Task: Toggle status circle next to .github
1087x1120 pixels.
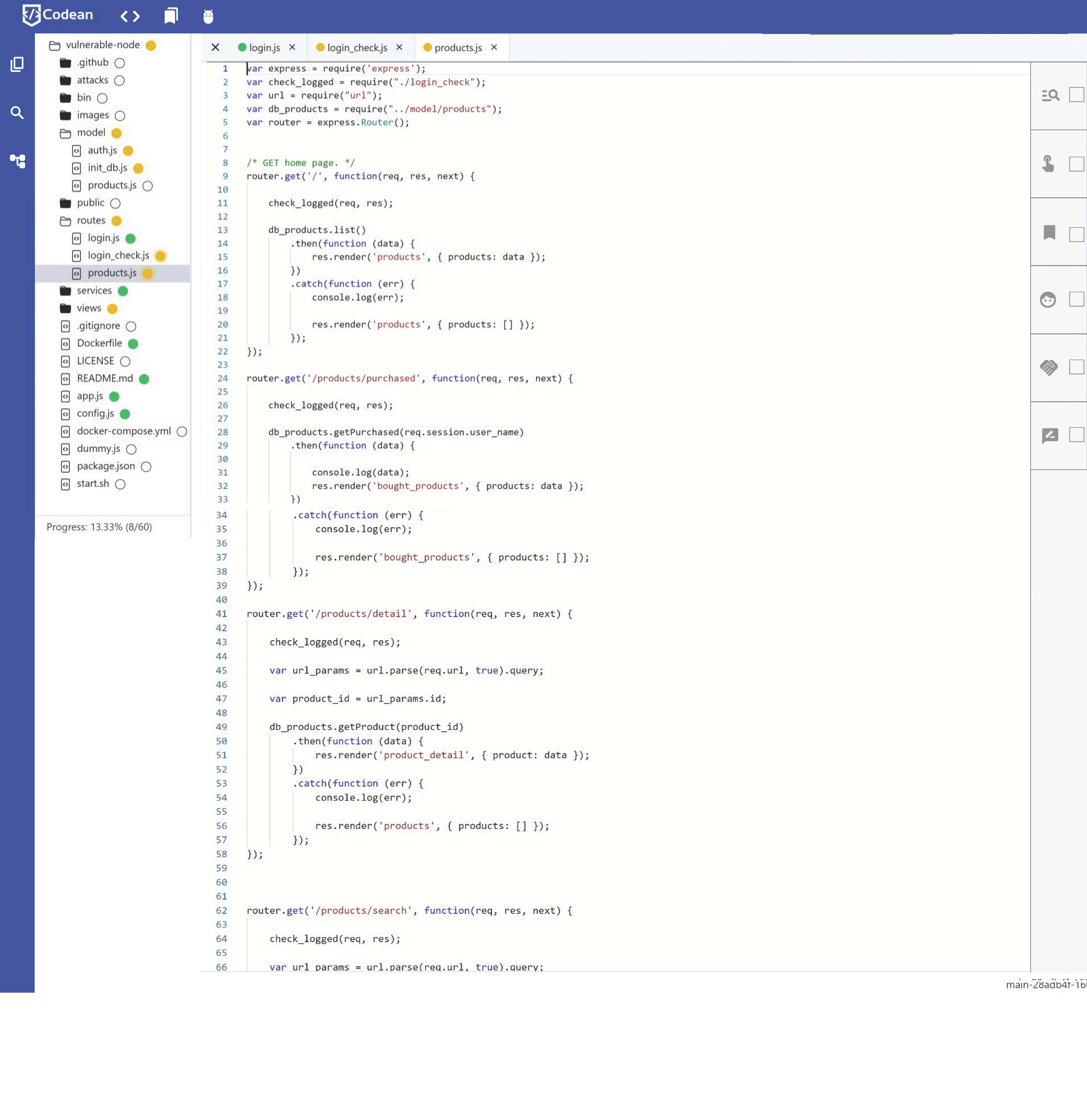Action: pos(119,63)
